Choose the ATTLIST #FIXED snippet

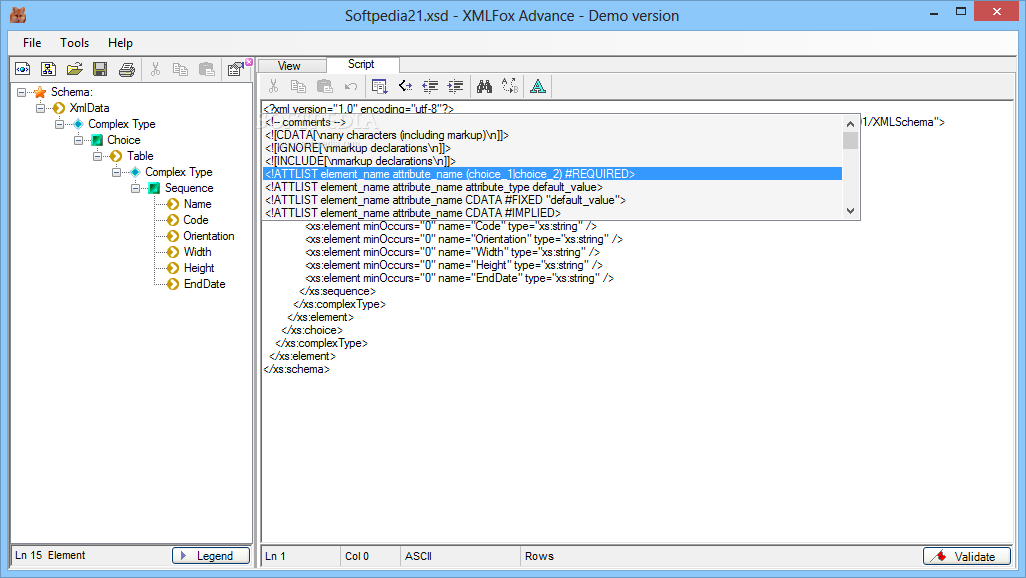click(552, 200)
